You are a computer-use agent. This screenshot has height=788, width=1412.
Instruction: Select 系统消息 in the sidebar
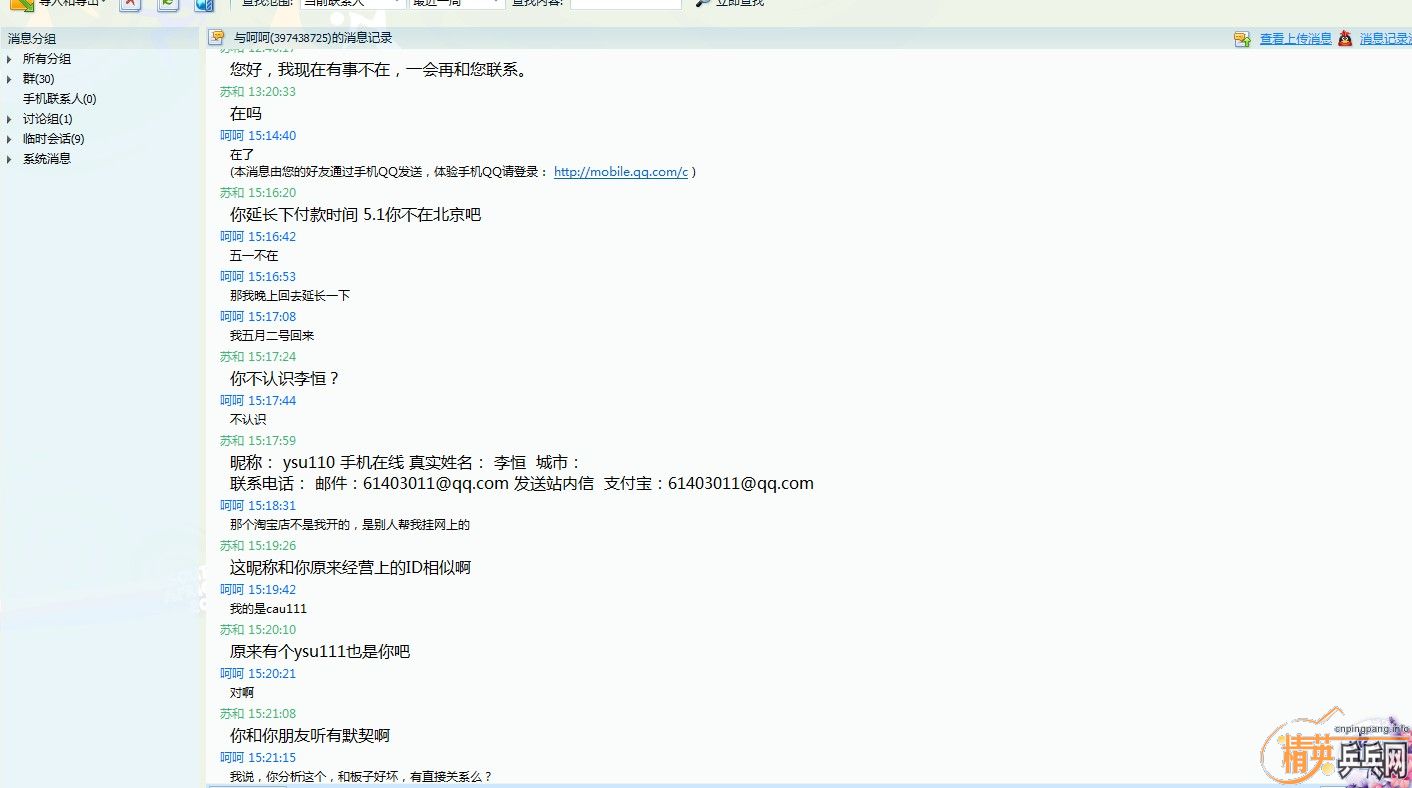coord(47,159)
